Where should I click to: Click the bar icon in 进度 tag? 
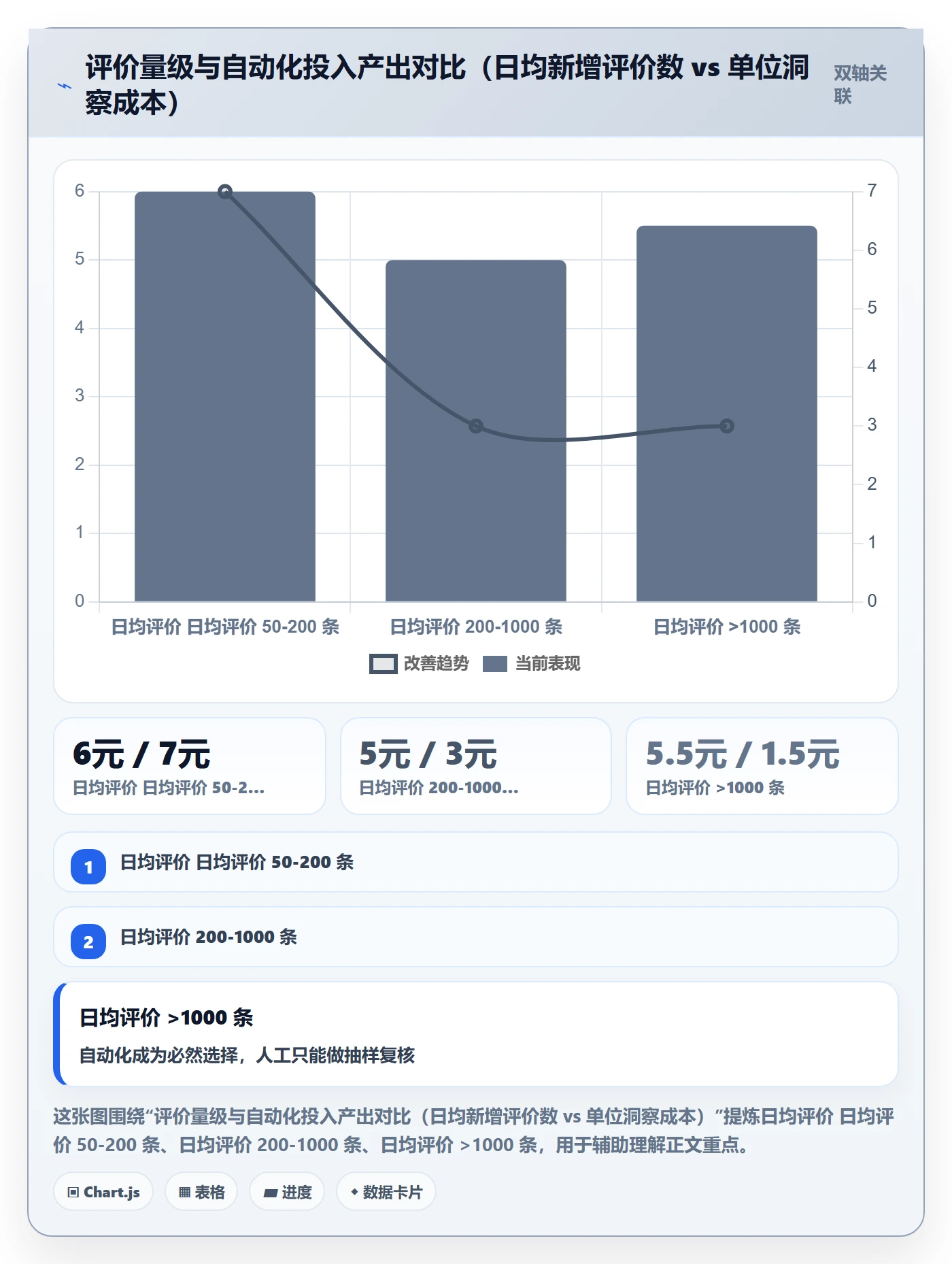270,1193
